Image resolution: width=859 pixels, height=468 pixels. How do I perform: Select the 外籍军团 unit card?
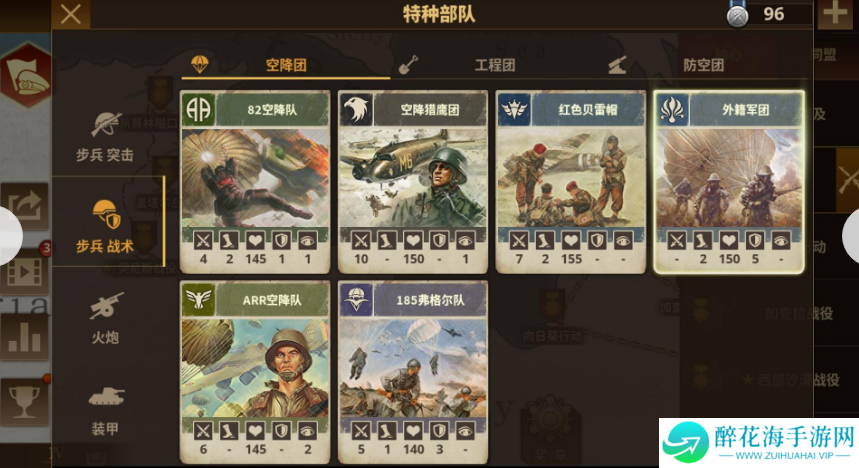coord(729,182)
